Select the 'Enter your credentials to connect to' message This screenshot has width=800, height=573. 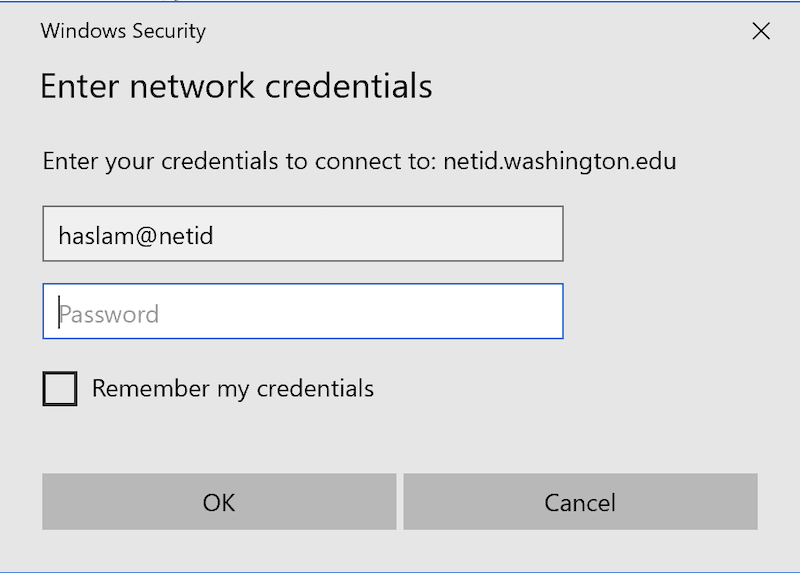(x=240, y=162)
